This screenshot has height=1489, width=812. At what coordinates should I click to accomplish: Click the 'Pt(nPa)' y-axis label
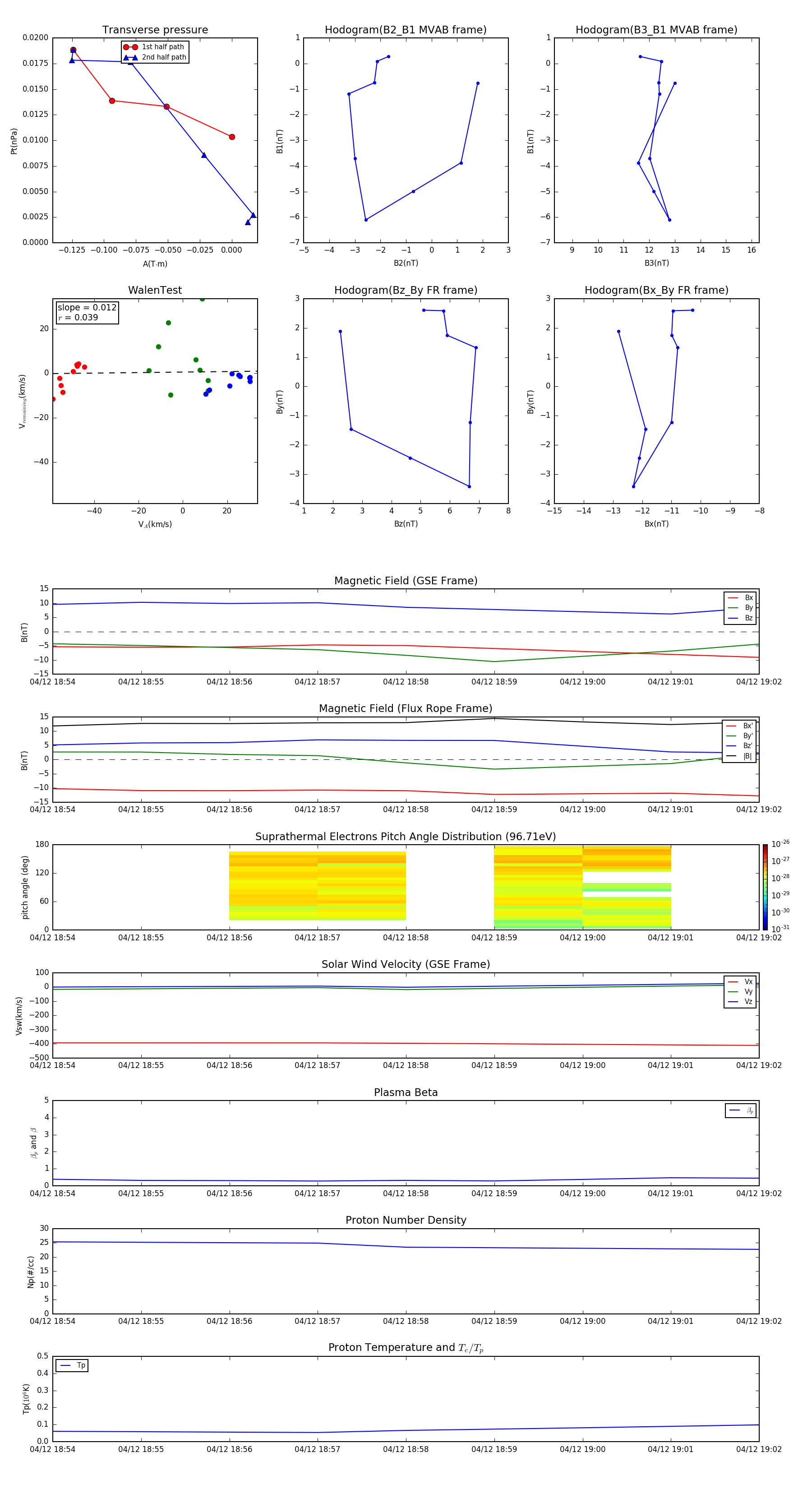14,140
